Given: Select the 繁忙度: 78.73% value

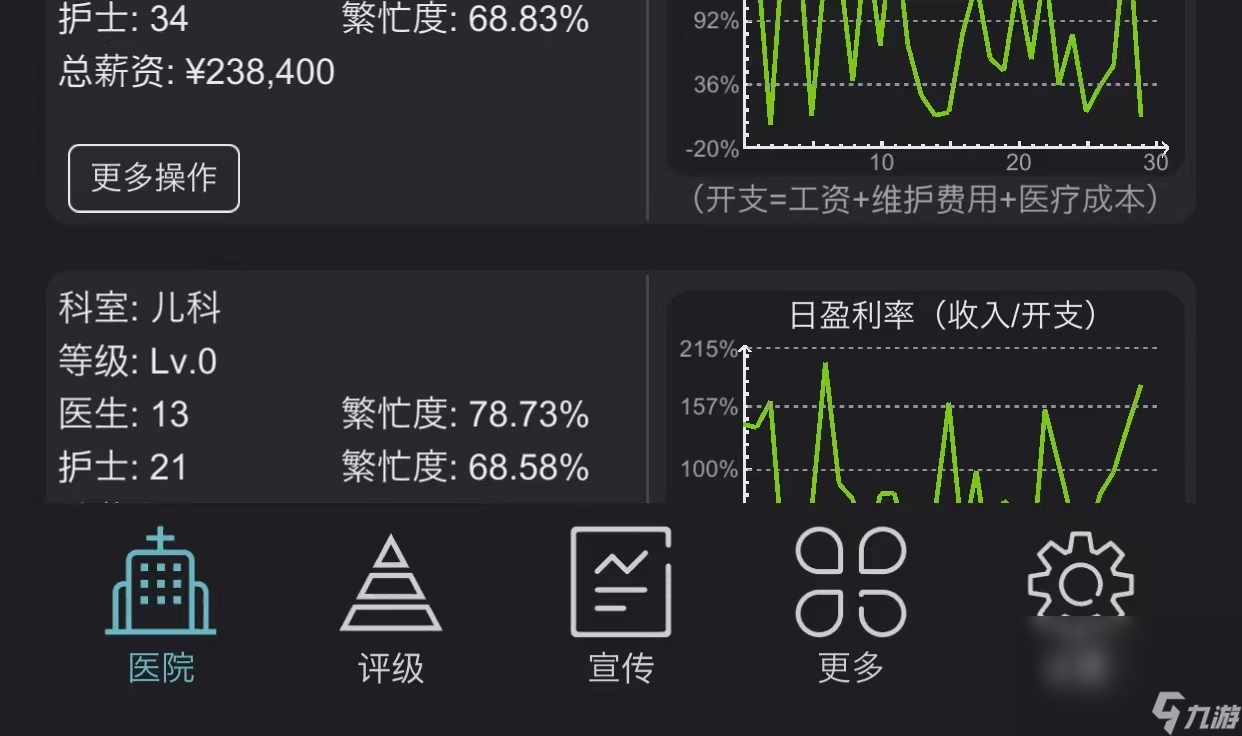Looking at the screenshot, I should [465, 414].
